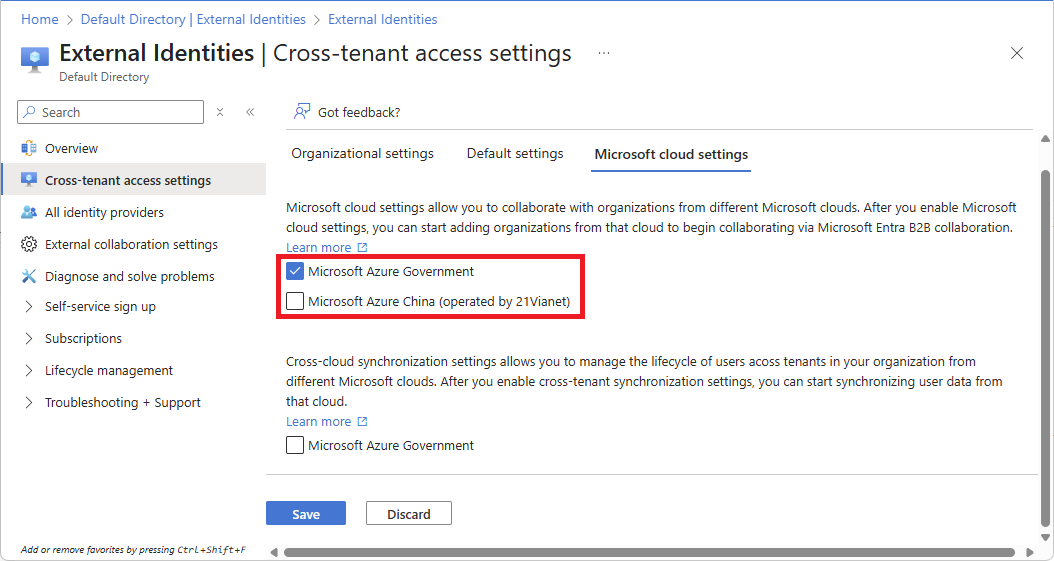Save the cloud settings changes
This screenshot has height=561, width=1054.
coord(306,513)
